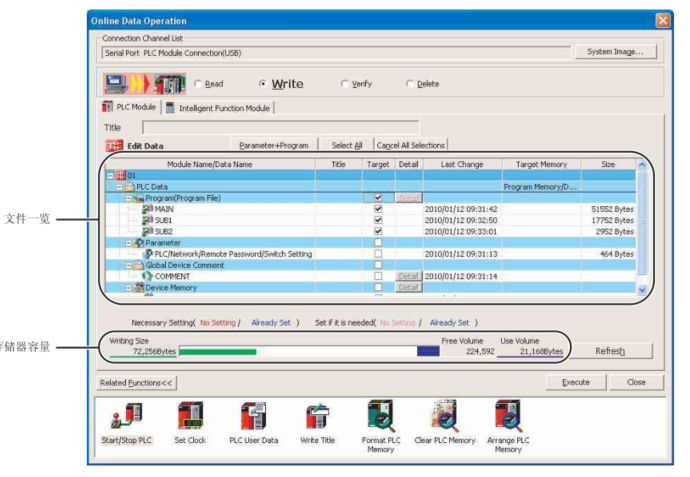The width and height of the screenshot is (690, 477).
Task: Open the Start/Stop PLC function icon
Action: pyautogui.click(x=127, y=416)
